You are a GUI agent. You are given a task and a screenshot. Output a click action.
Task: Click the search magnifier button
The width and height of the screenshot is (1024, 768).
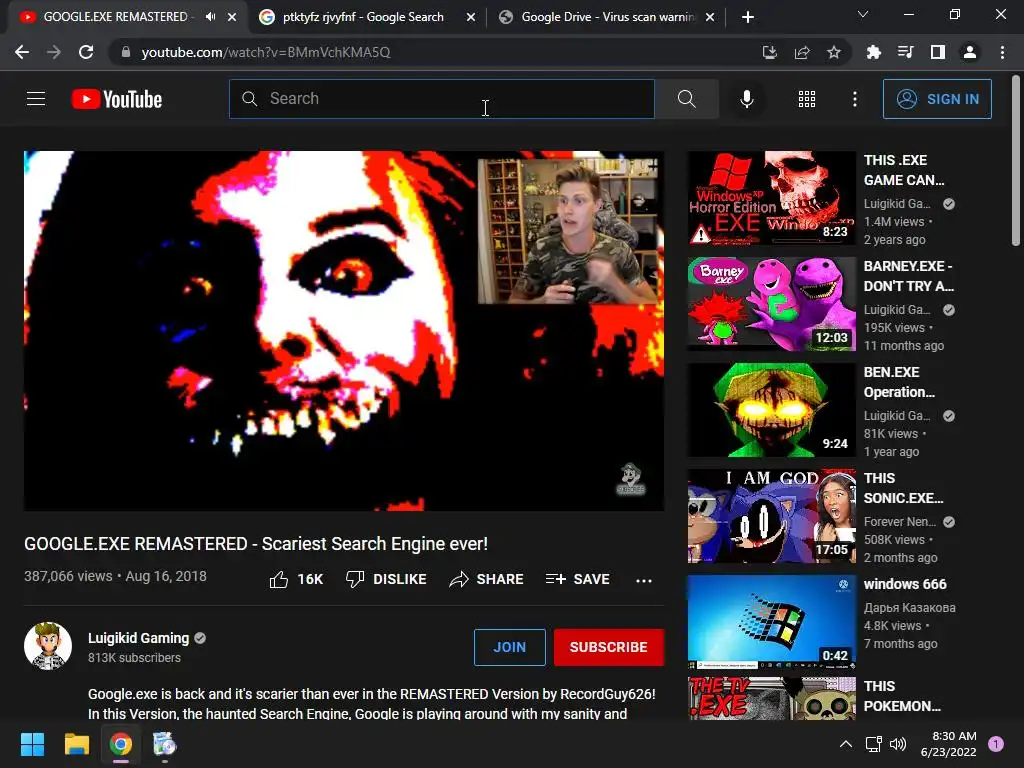pyautogui.click(x=686, y=99)
